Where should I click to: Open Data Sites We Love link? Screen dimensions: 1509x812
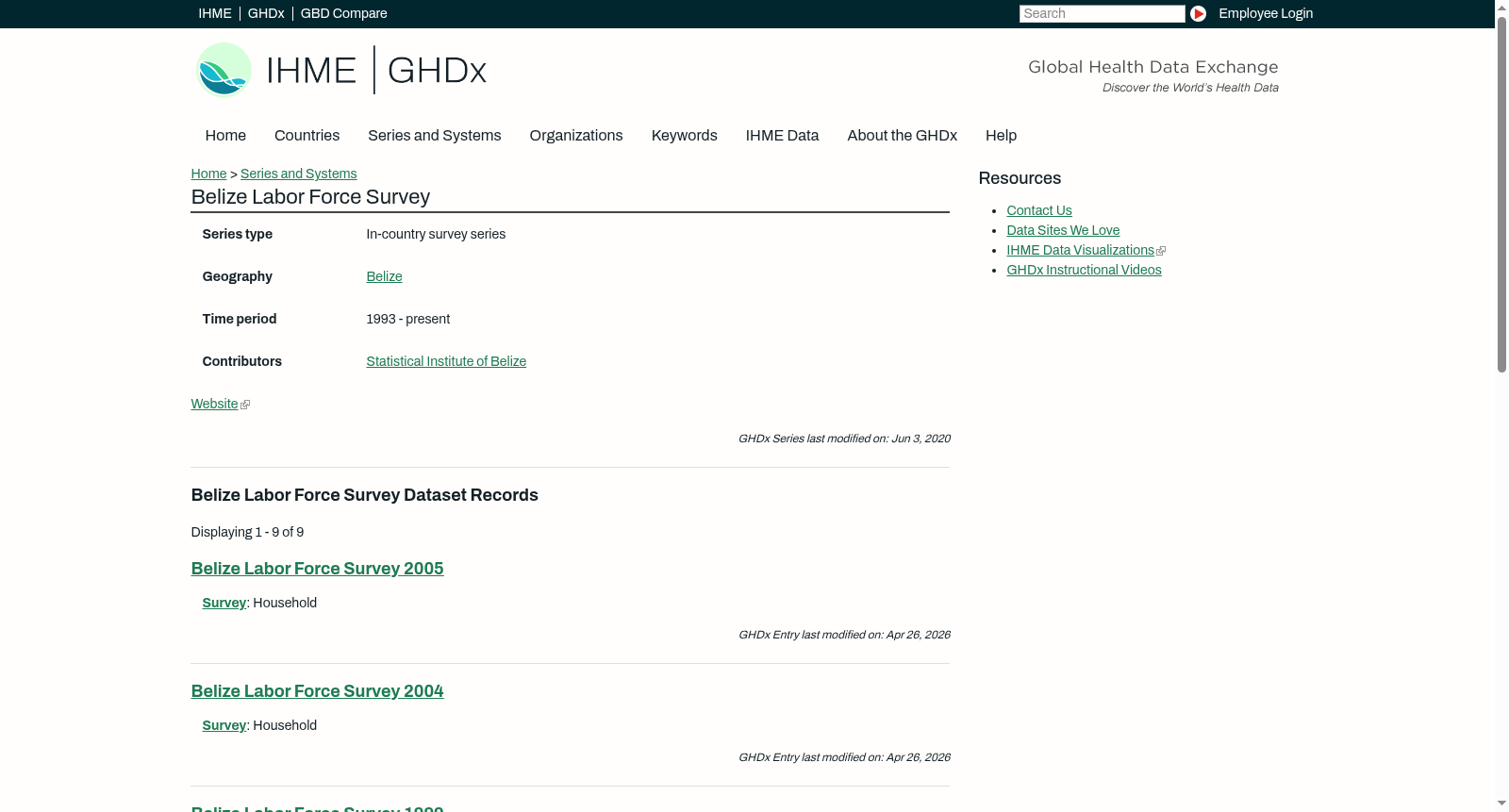(1063, 230)
